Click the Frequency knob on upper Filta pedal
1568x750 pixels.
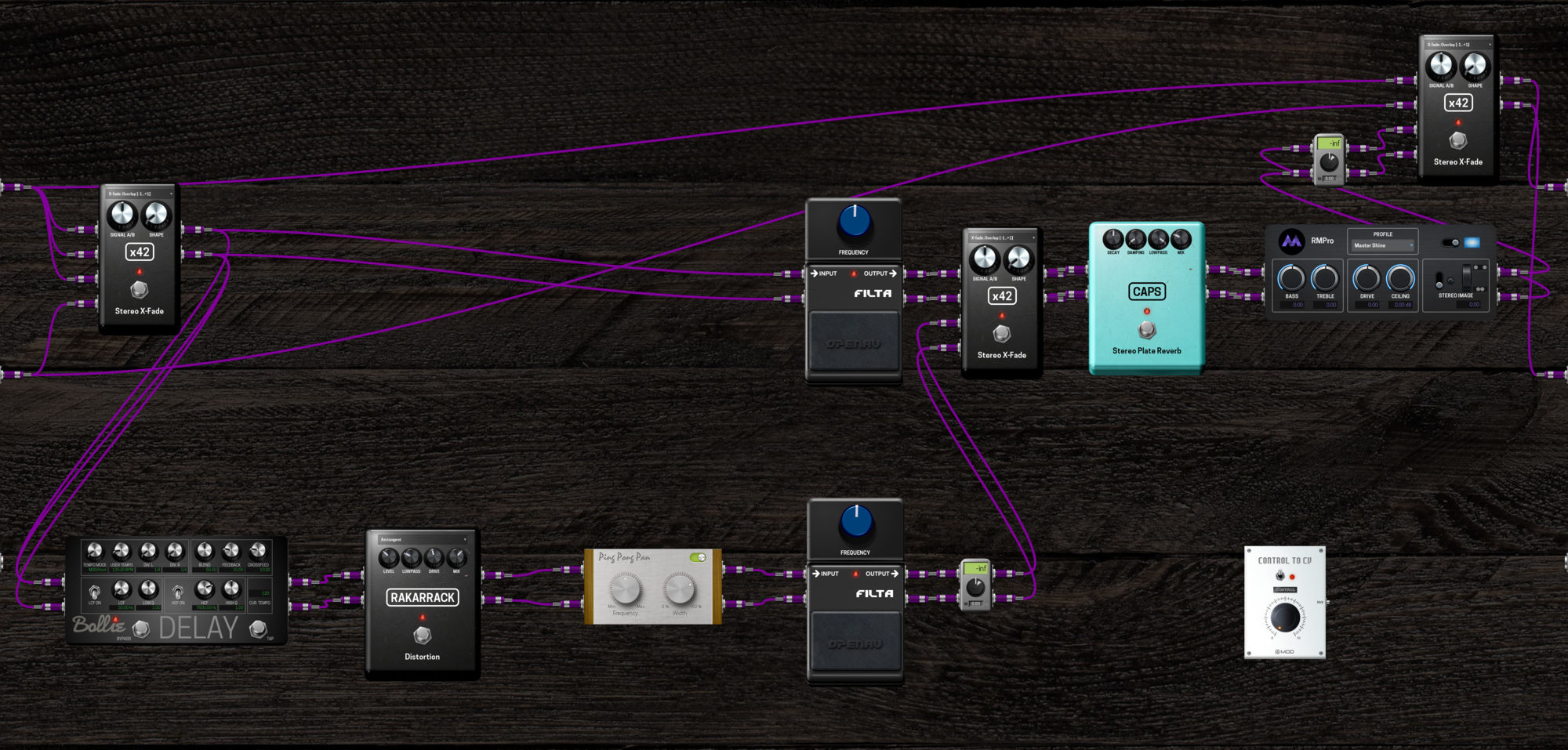click(x=855, y=221)
